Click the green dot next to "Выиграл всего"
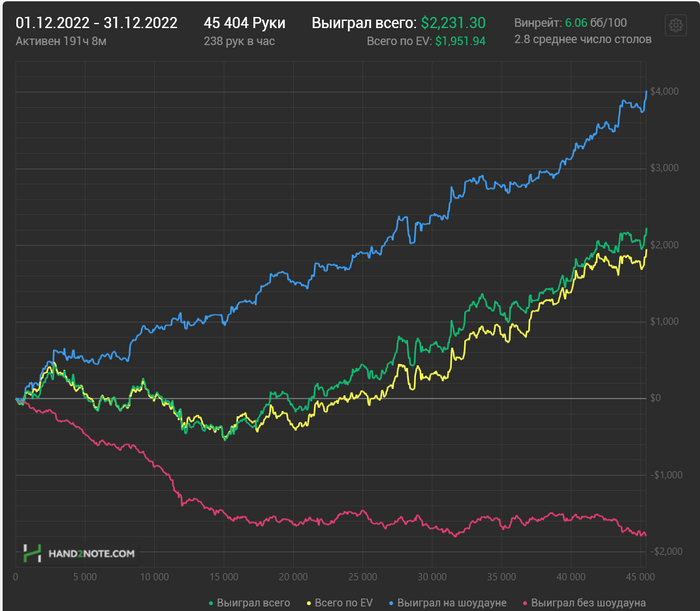This screenshot has width=700, height=611. point(211,603)
